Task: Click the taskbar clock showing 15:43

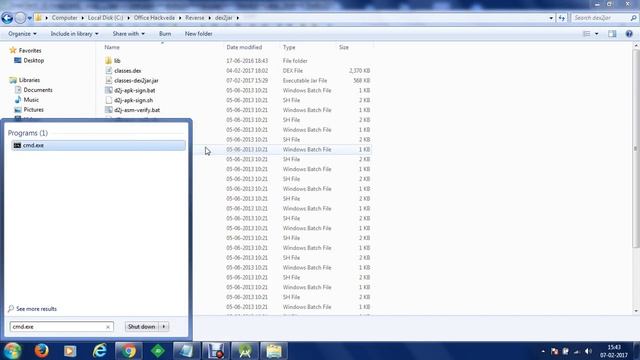Action: pos(614,351)
